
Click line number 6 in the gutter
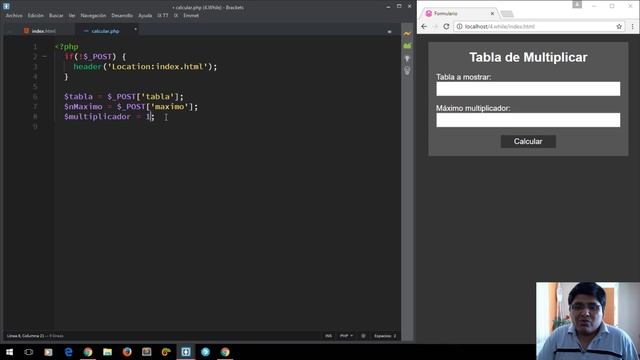point(35,97)
